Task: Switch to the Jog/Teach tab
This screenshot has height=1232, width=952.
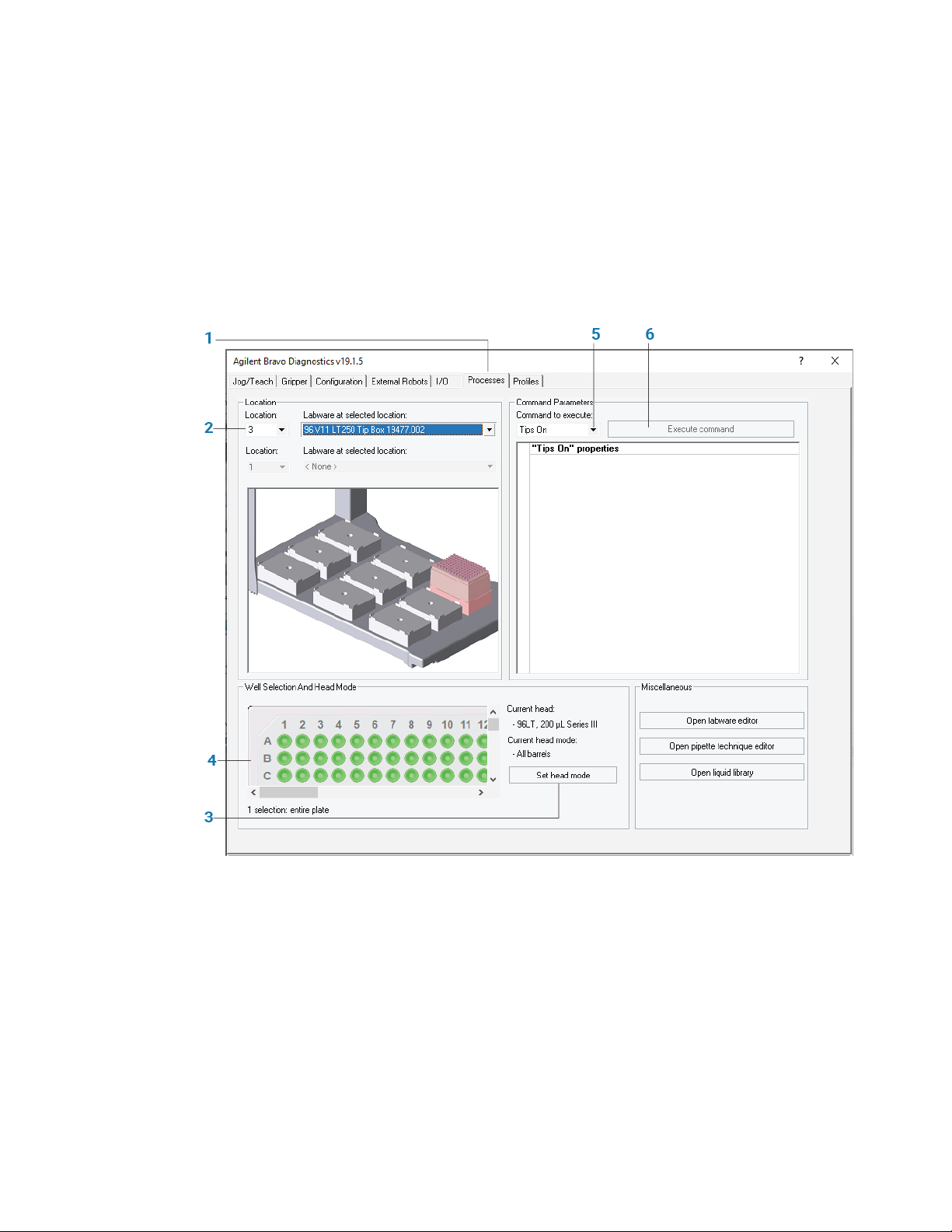Action: click(x=253, y=382)
